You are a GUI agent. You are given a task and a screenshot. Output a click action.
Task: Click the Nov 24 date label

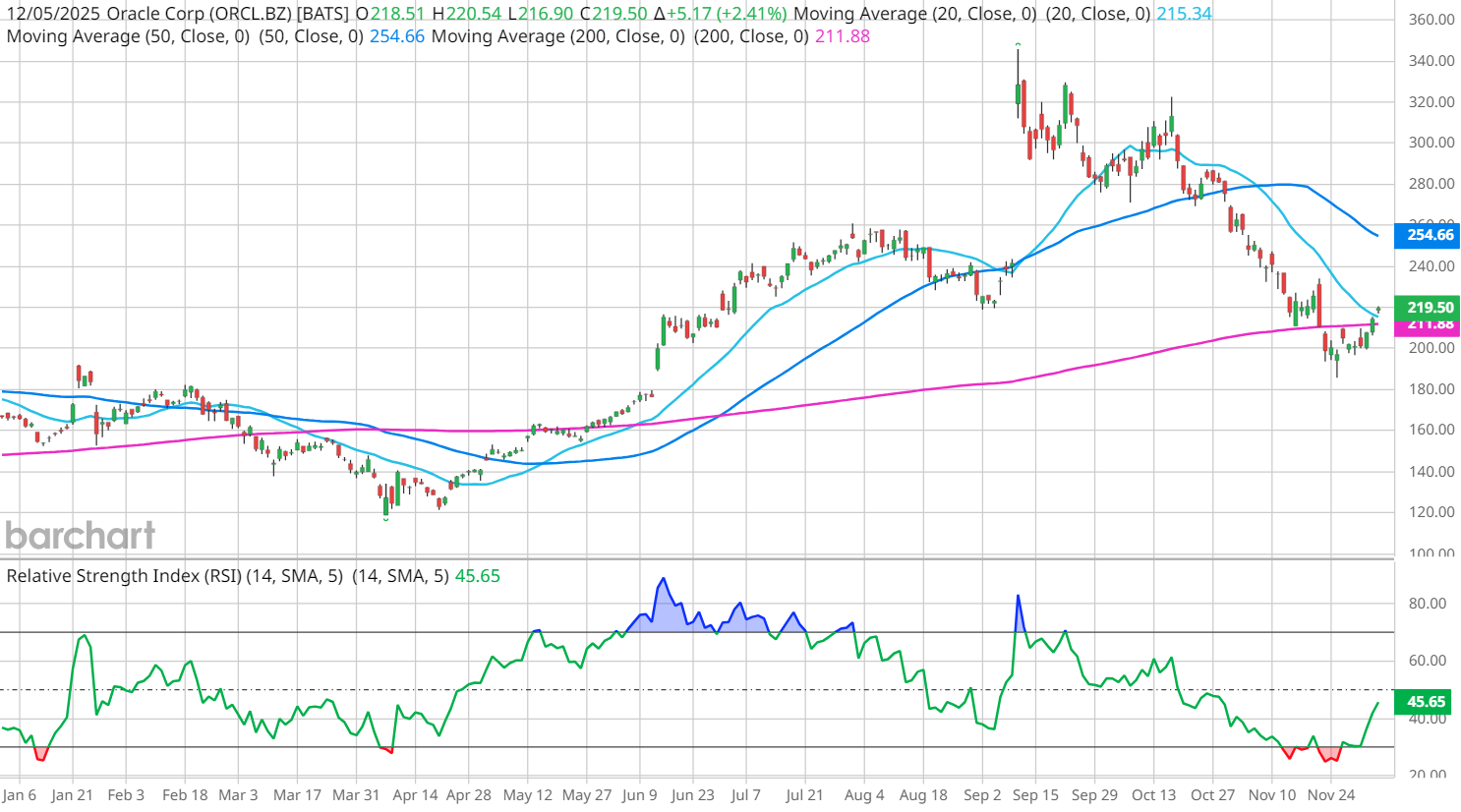click(1331, 795)
